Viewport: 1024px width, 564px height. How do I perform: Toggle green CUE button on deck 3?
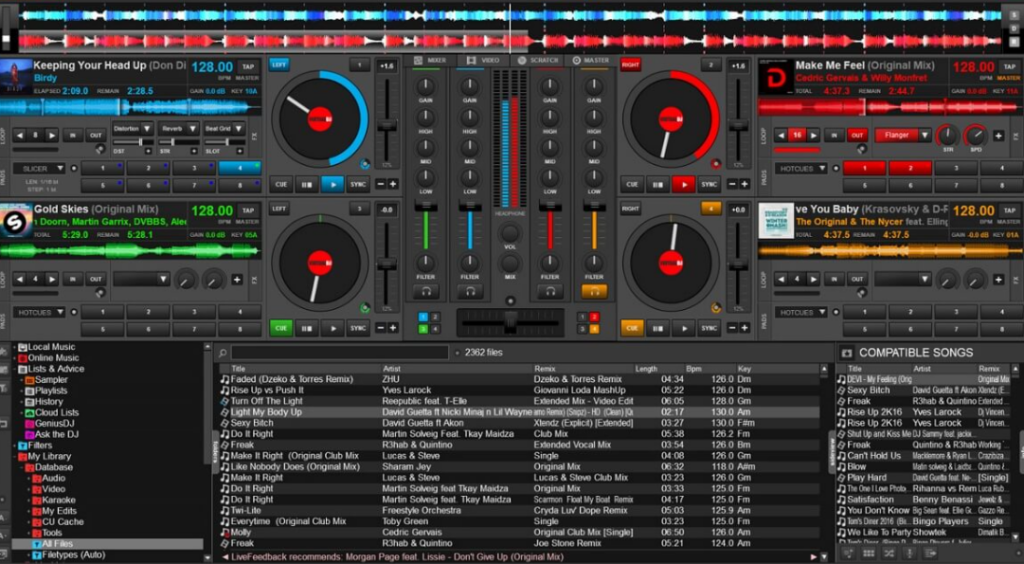pyautogui.click(x=281, y=328)
